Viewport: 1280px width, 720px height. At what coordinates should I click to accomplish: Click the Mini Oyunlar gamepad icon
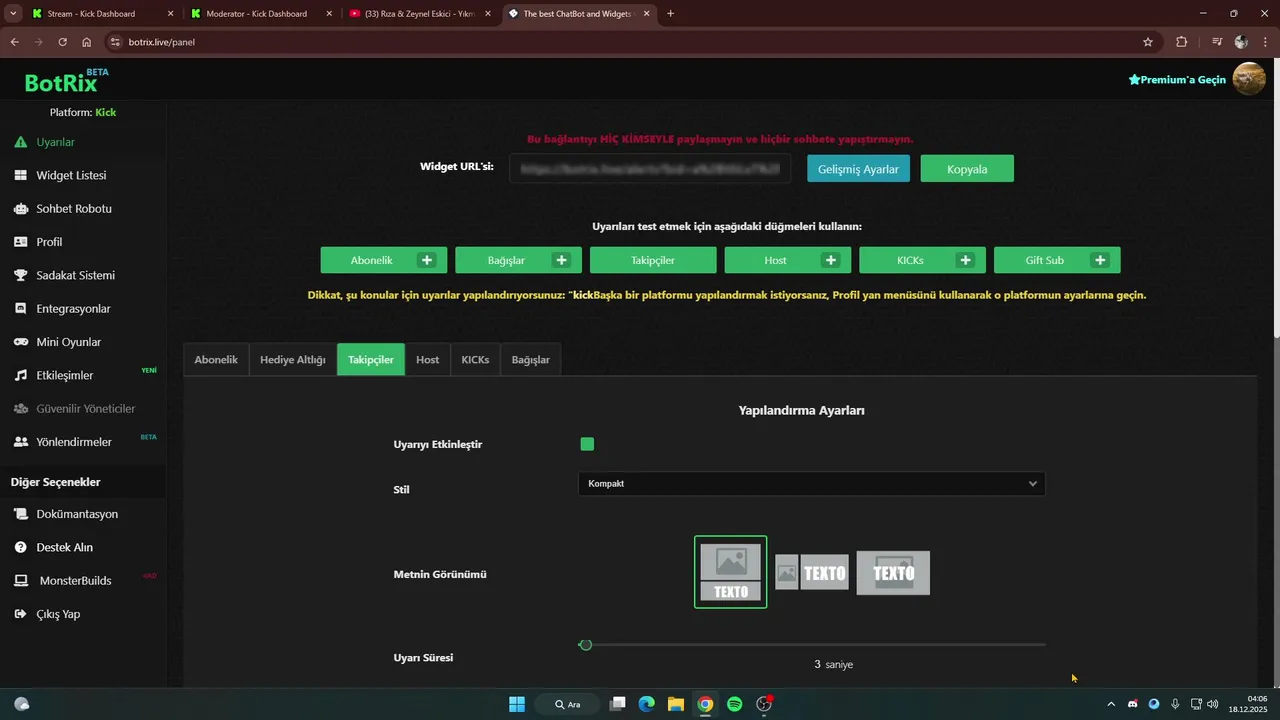coord(20,342)
